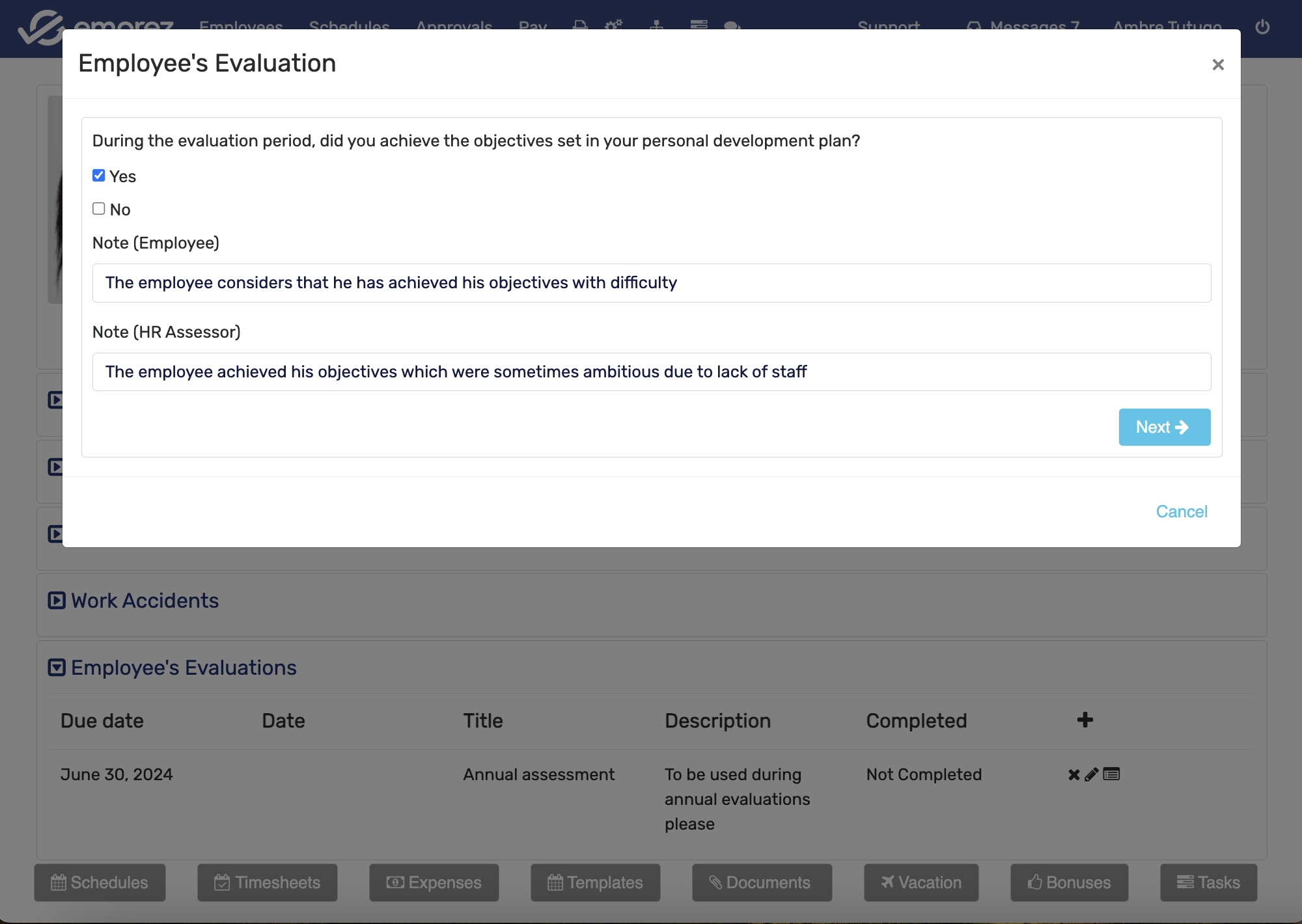
Task: Click into Note (HR Assessor) field
Action: 651,372
